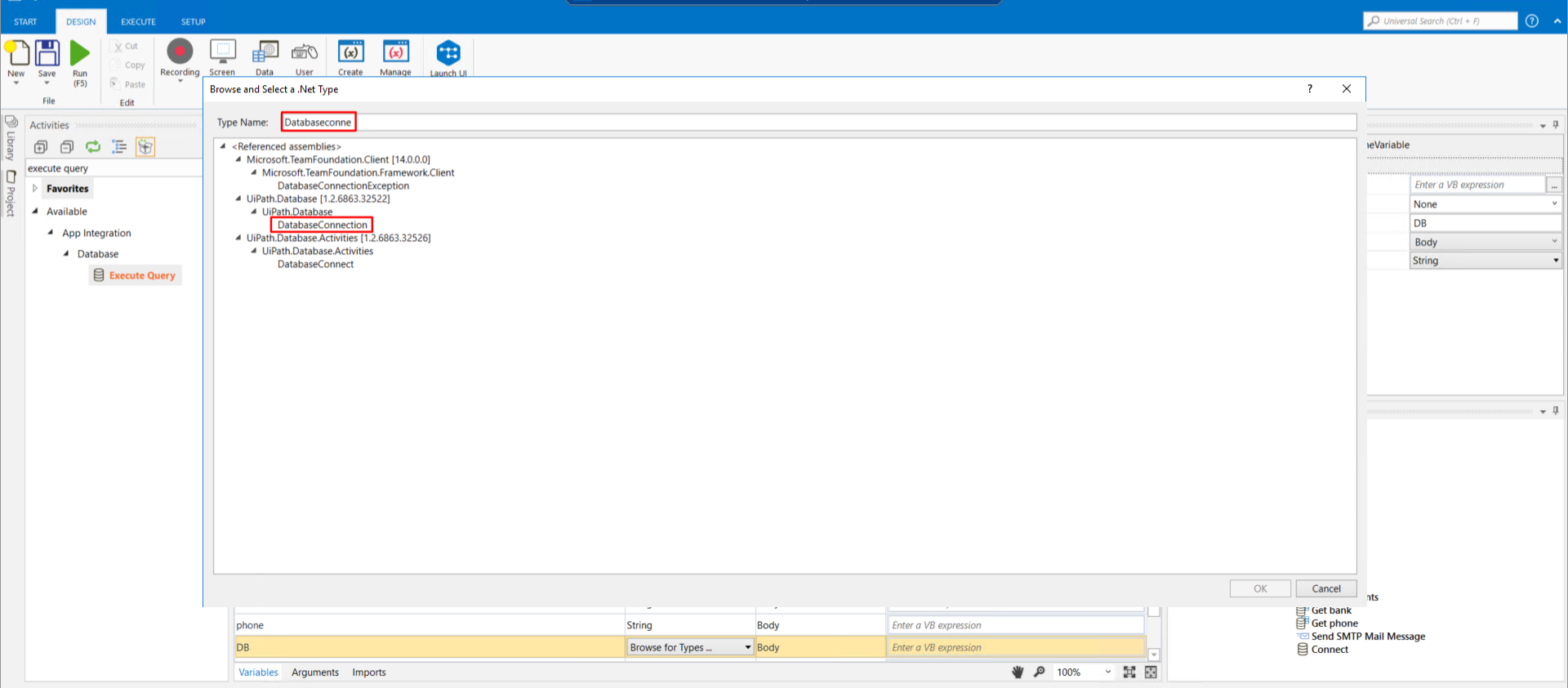Select DatabaseConnectionException in the tree
This screenshot has width=1568, height=688.
coord(343,185)
